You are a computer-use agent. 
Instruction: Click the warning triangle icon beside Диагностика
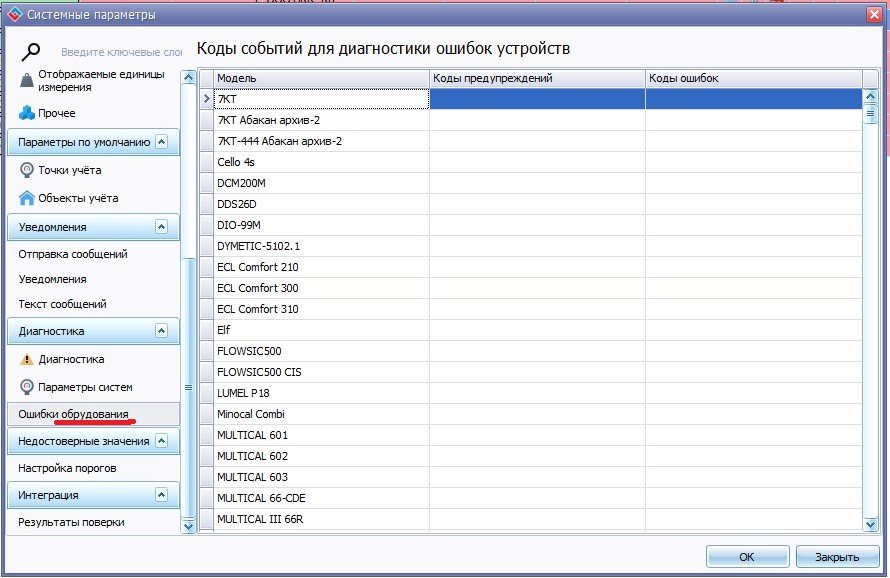click(x=26, y=359)
